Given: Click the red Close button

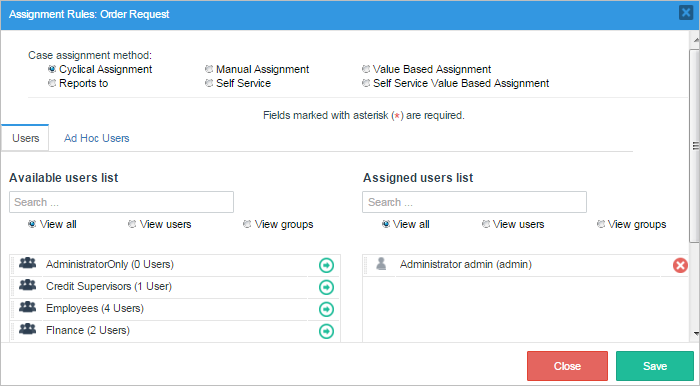Looking at the screenshot, I should [567, 366].
